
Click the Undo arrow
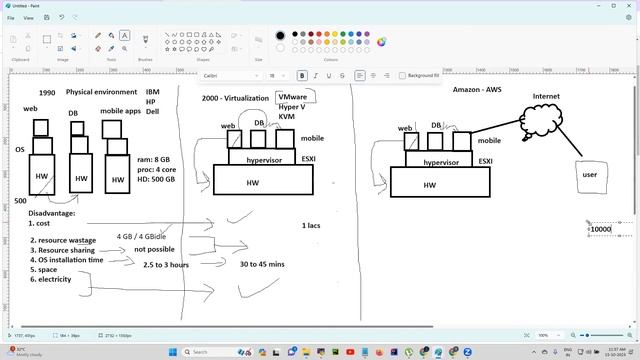point(61,18)
